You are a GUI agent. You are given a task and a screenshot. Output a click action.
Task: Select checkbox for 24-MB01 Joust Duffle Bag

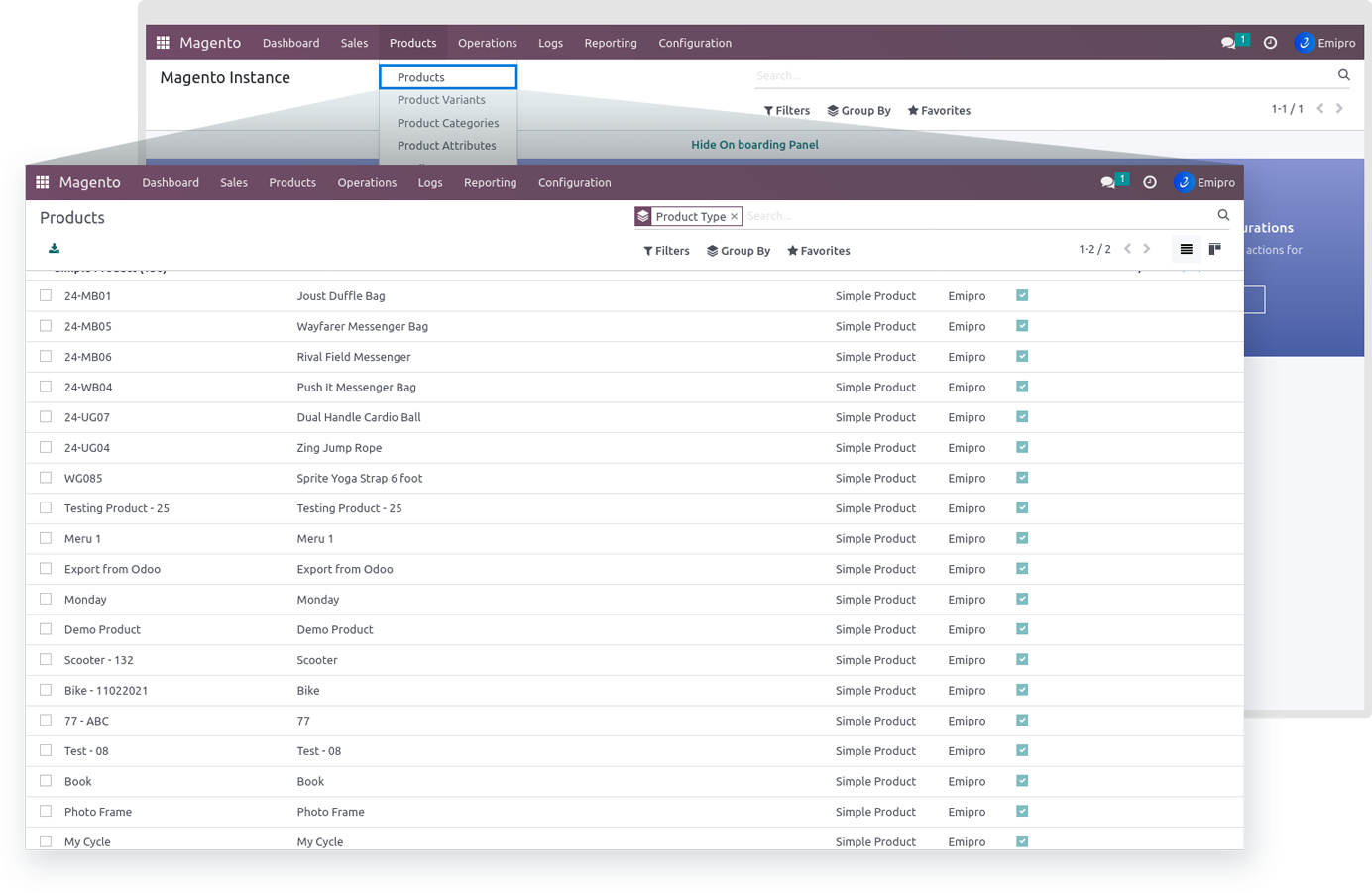pyautogui.click(x=46, y=295)
